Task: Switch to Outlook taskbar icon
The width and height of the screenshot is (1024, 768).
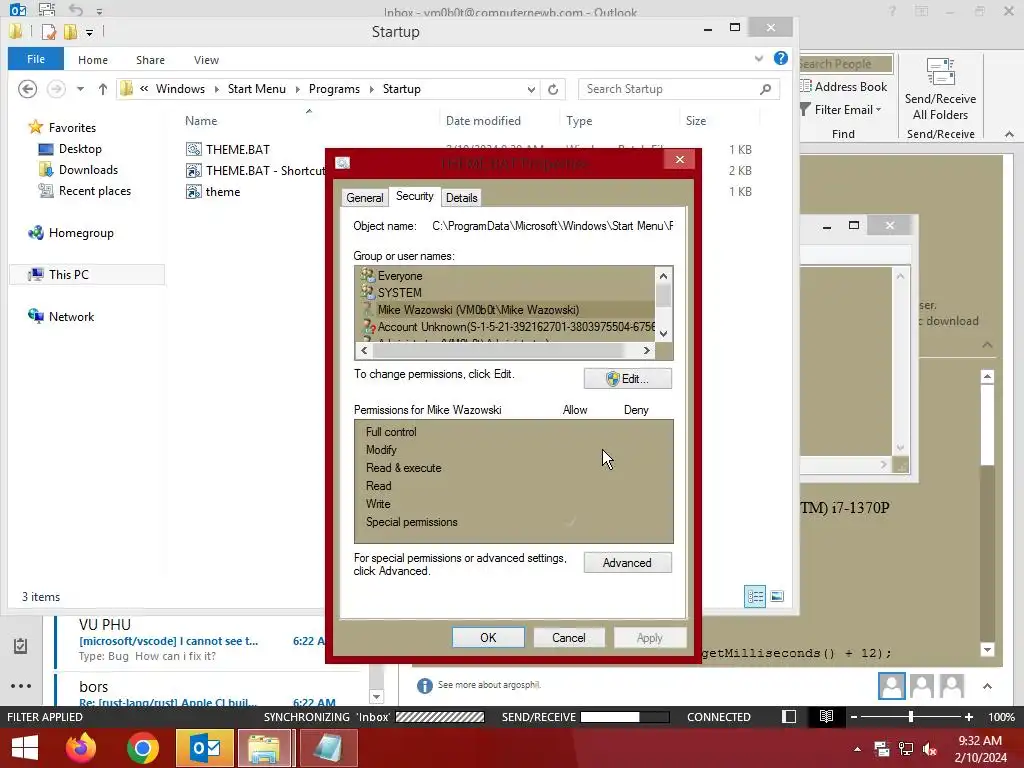Action: coord(205,748)
